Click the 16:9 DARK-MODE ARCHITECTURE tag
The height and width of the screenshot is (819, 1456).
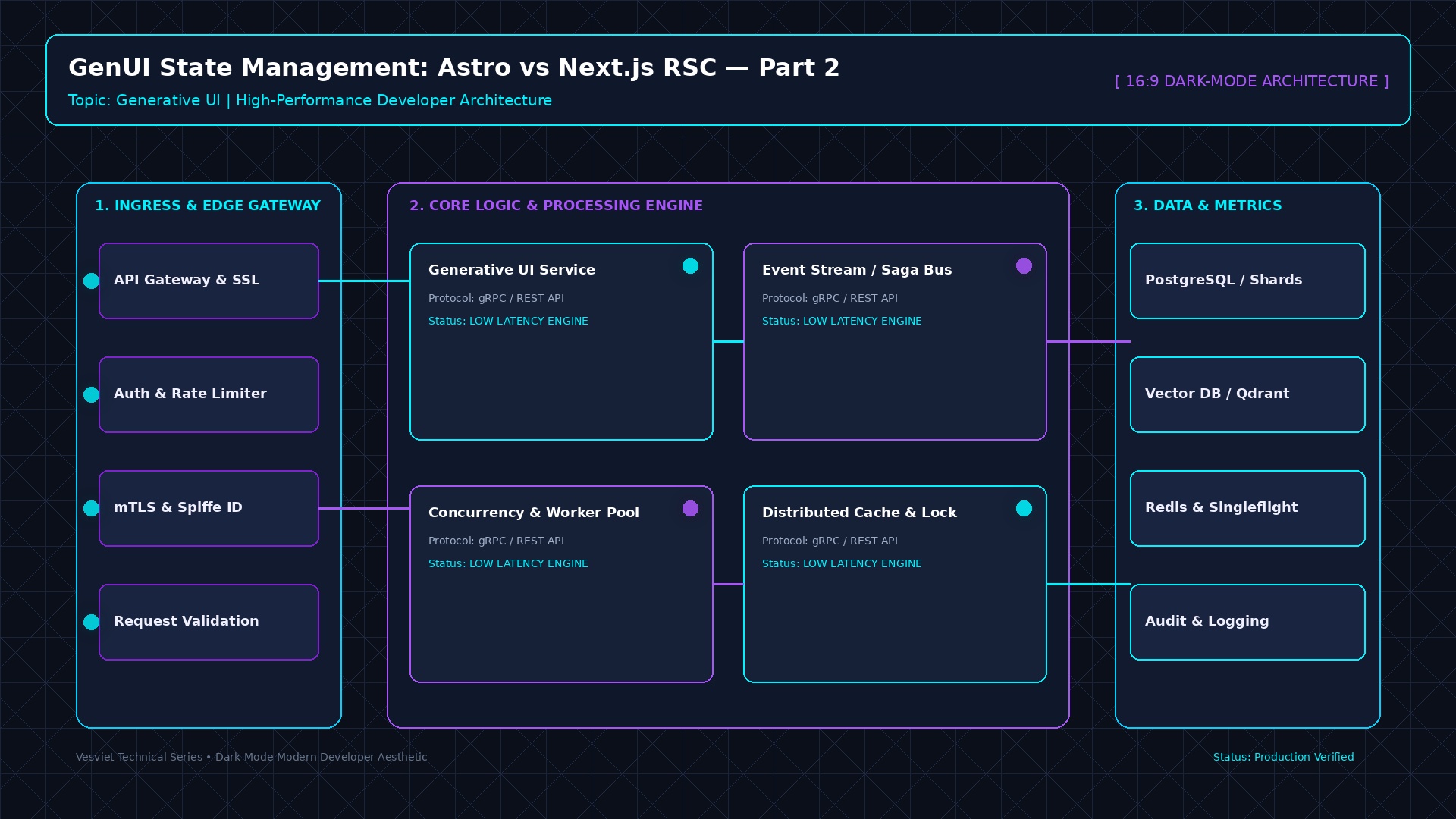pos(1251,81)
